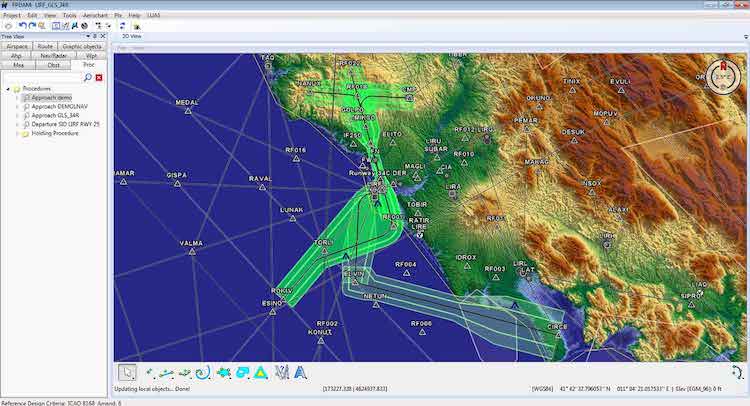
Task: Switch to the Ahp tab
Action: (x=16, y=55)
